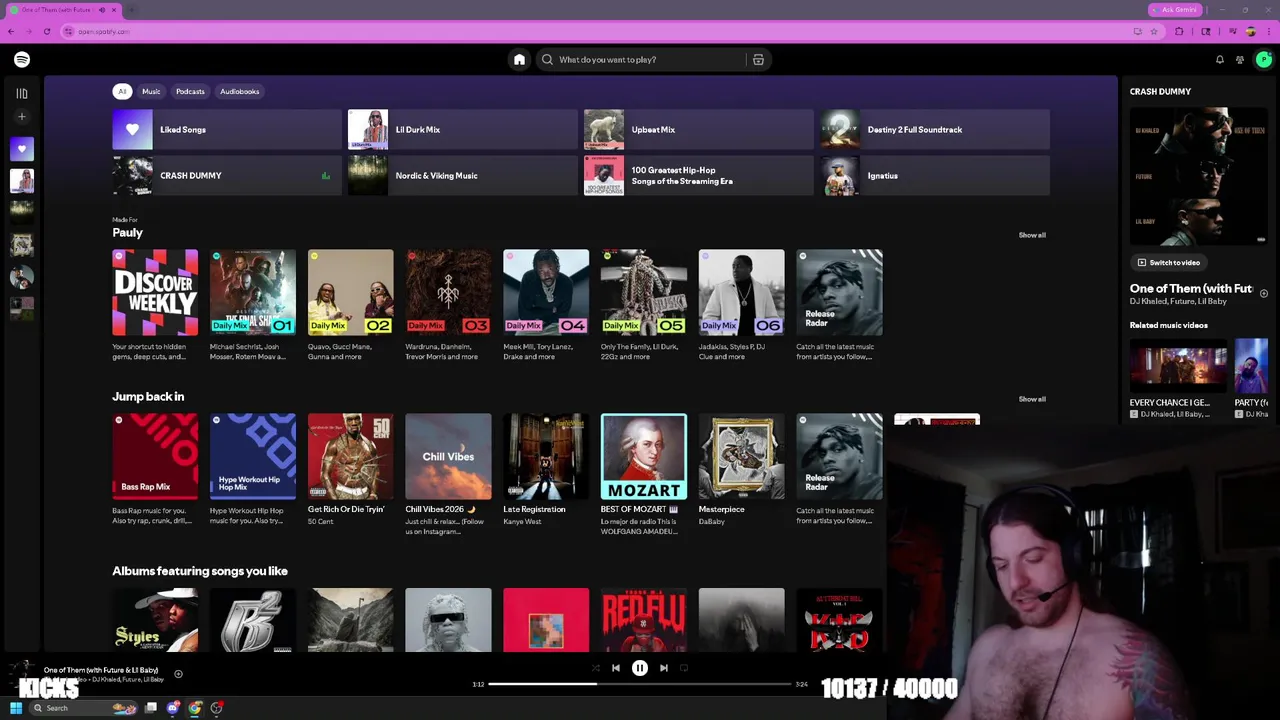Viewport: 1280px width, 720px height.
Task: Open the Get Rich Or Die Tryin' album
Action: tap(351, 470)
